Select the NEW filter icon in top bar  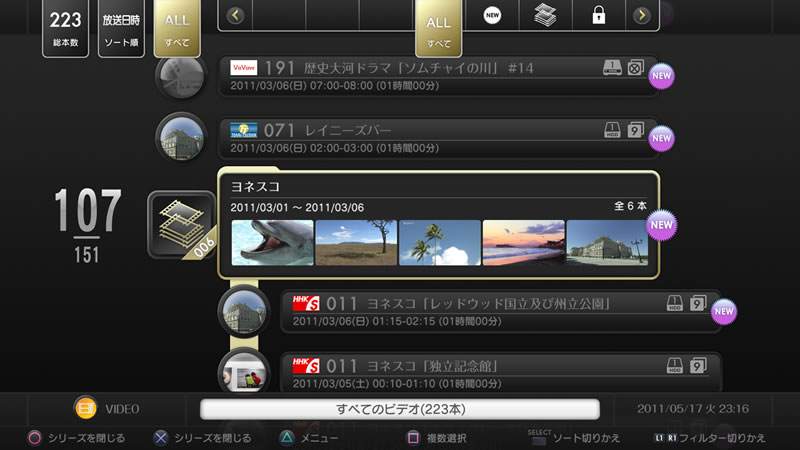(x=492, y=15)
